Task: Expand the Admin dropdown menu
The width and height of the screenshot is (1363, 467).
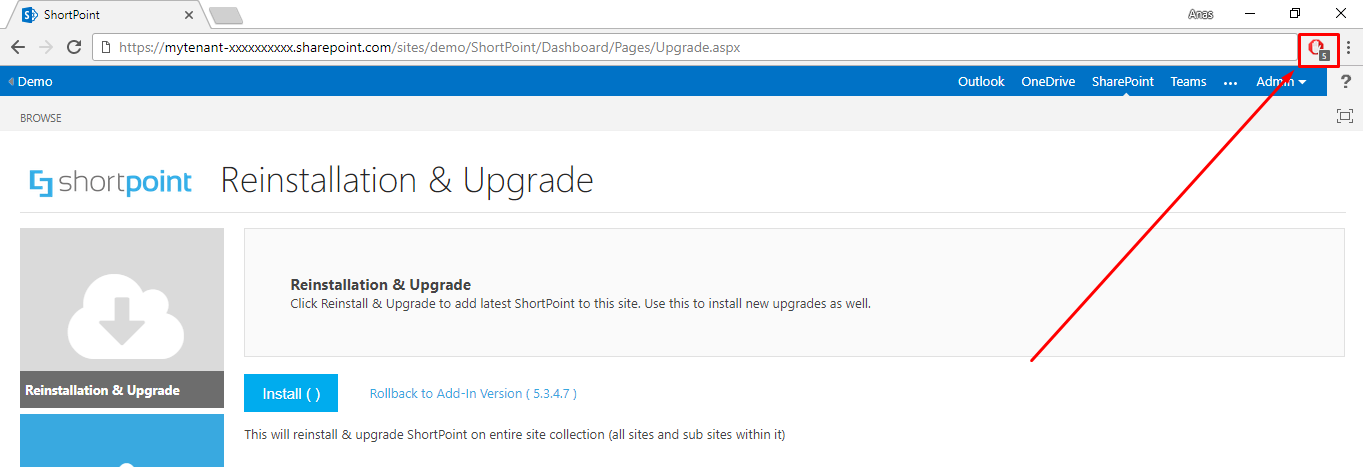Action: [1281, 82]
